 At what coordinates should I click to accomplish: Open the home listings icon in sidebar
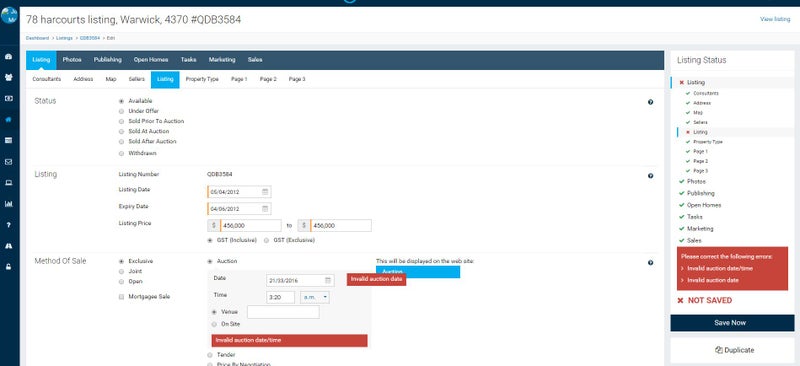9,119
